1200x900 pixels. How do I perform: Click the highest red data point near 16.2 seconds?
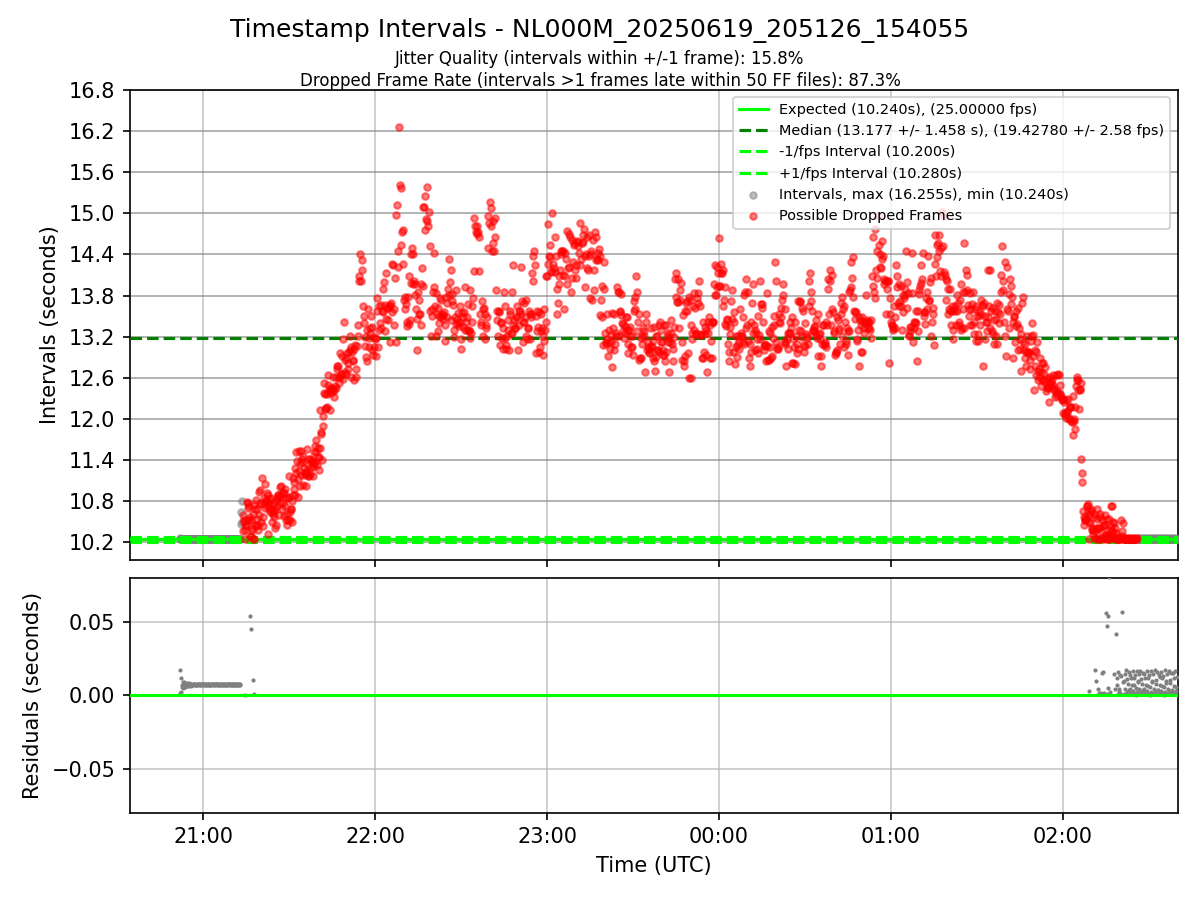(399, 127)
